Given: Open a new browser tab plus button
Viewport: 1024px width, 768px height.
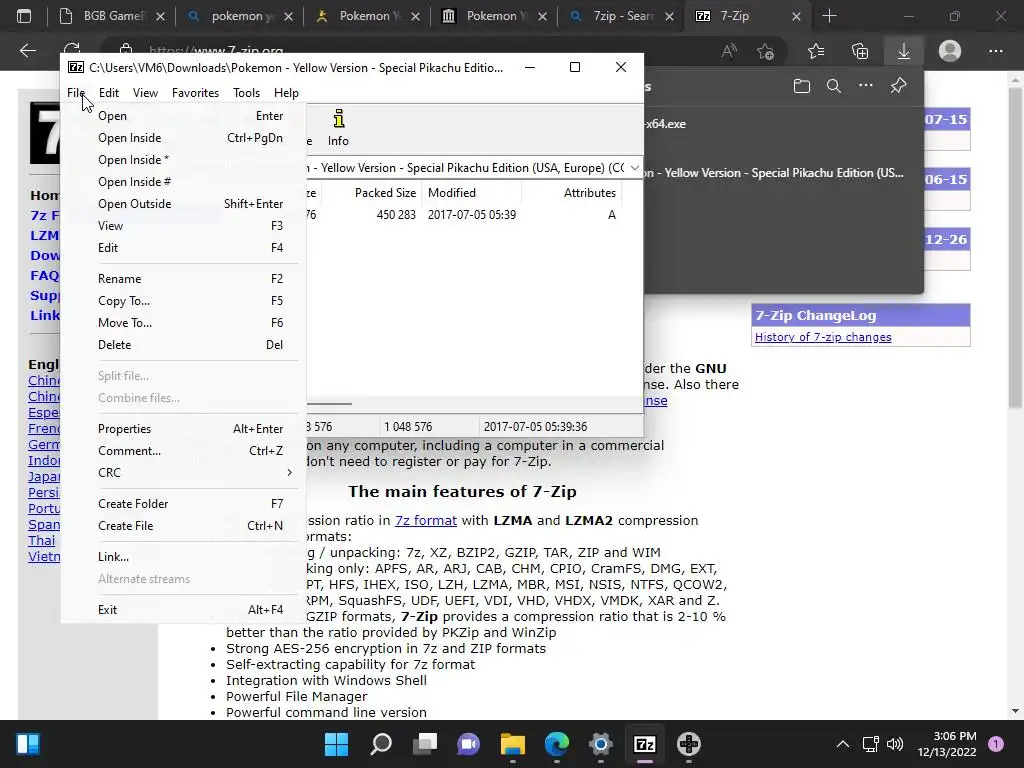Looking at the screenshot, I should coord(829,16).
